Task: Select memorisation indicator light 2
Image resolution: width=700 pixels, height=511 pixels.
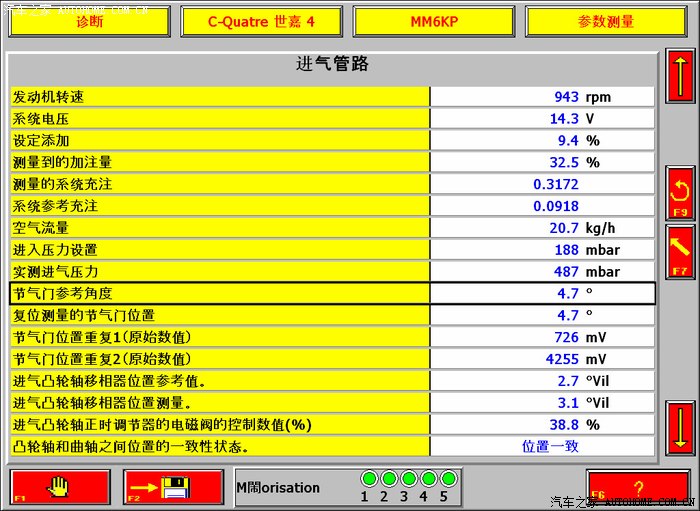Action: [x=388, y=479]
